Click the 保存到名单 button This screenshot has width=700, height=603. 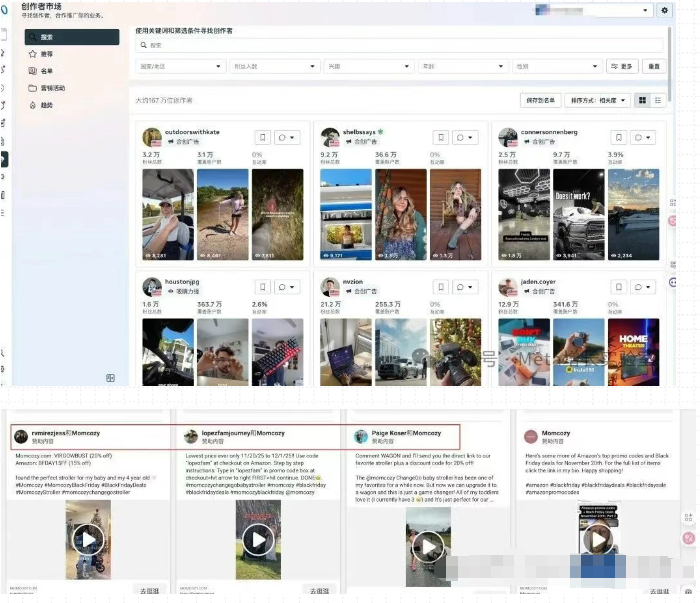pos(538,100)
